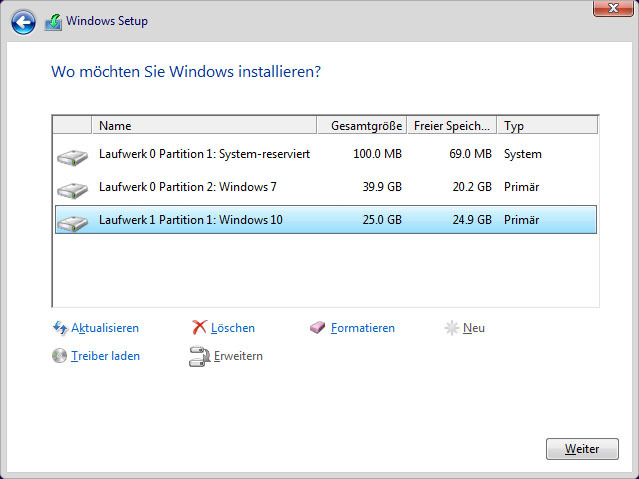Close the Windows Setup window

(613, 8)
